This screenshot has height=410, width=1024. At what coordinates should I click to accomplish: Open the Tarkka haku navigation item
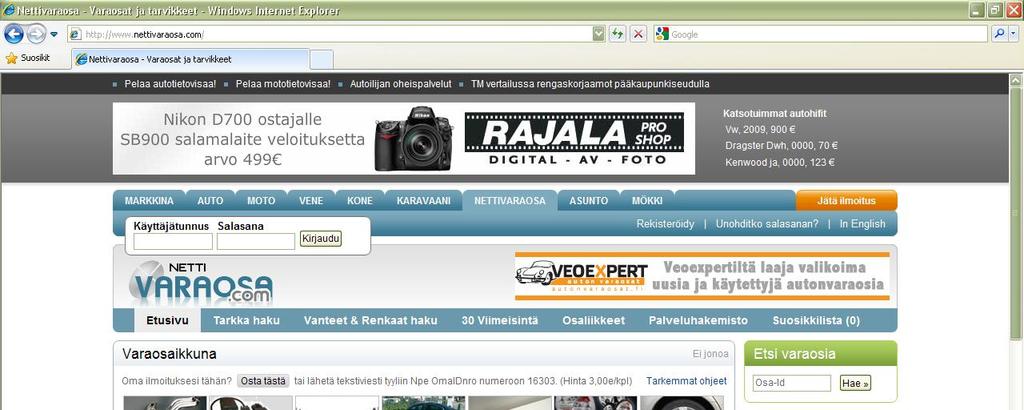click(246, 321)
